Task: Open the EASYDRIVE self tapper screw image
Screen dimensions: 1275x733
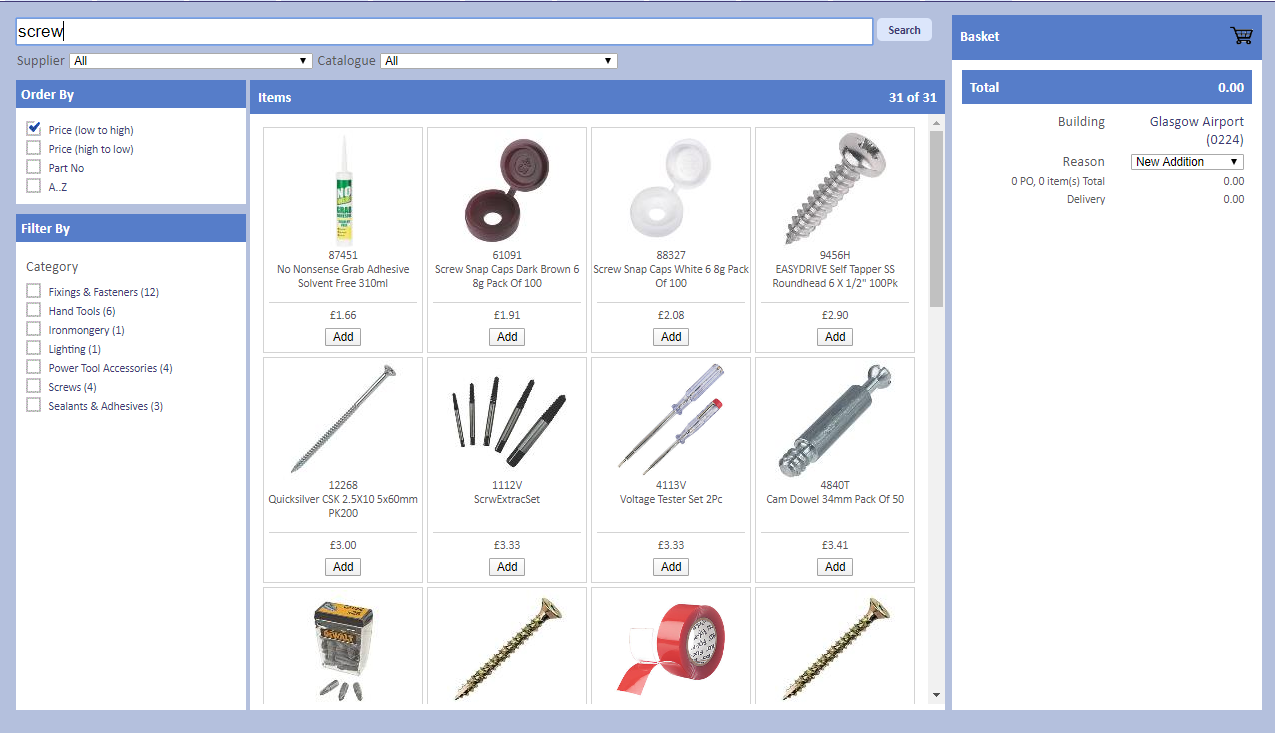Action: (x=835, y=188)
